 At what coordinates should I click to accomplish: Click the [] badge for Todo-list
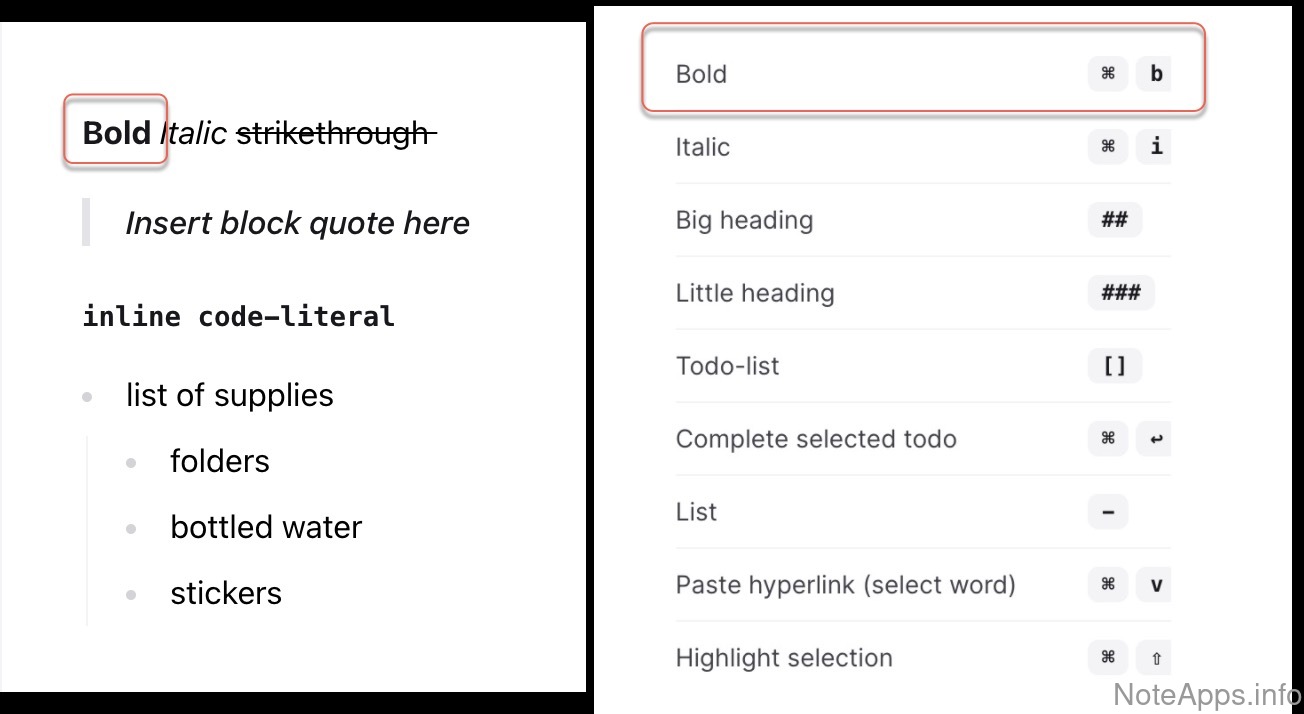(1114, 366)
